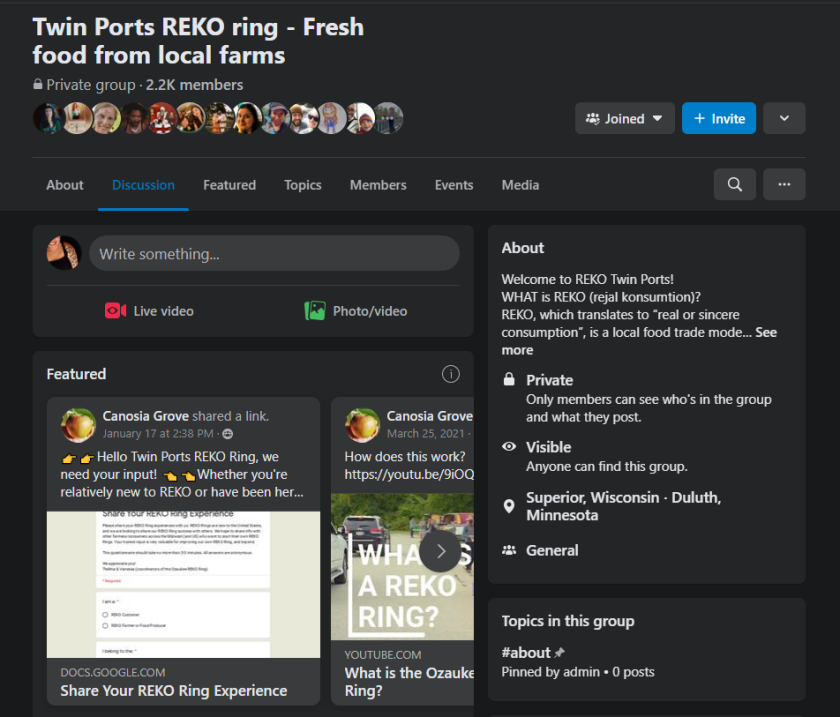The image size is (840, 717).
Task: Open What is the Ozaukee Ring video title
Action: click(x=409, y=682)
